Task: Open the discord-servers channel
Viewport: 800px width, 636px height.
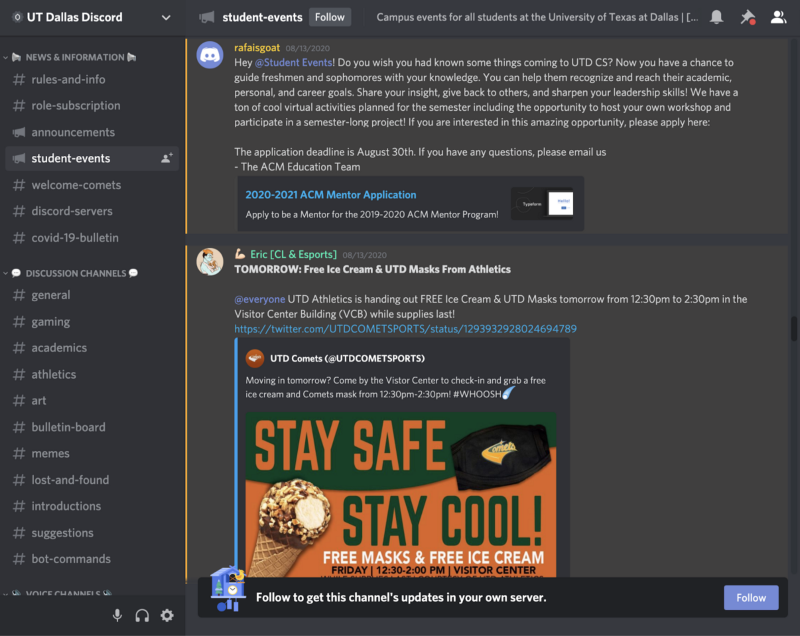Action: (92, 211)
